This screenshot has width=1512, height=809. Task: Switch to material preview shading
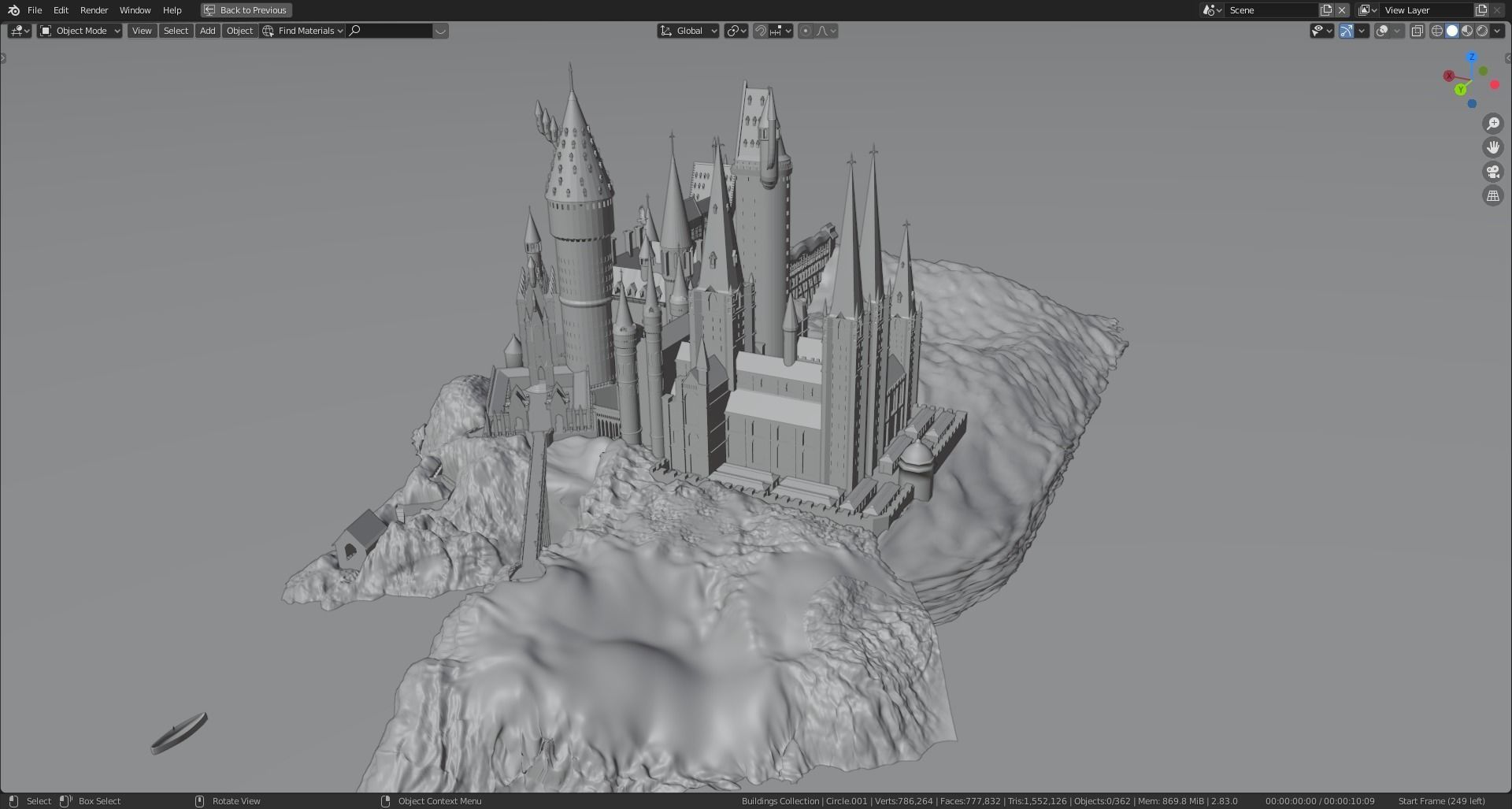point(1467,31)
